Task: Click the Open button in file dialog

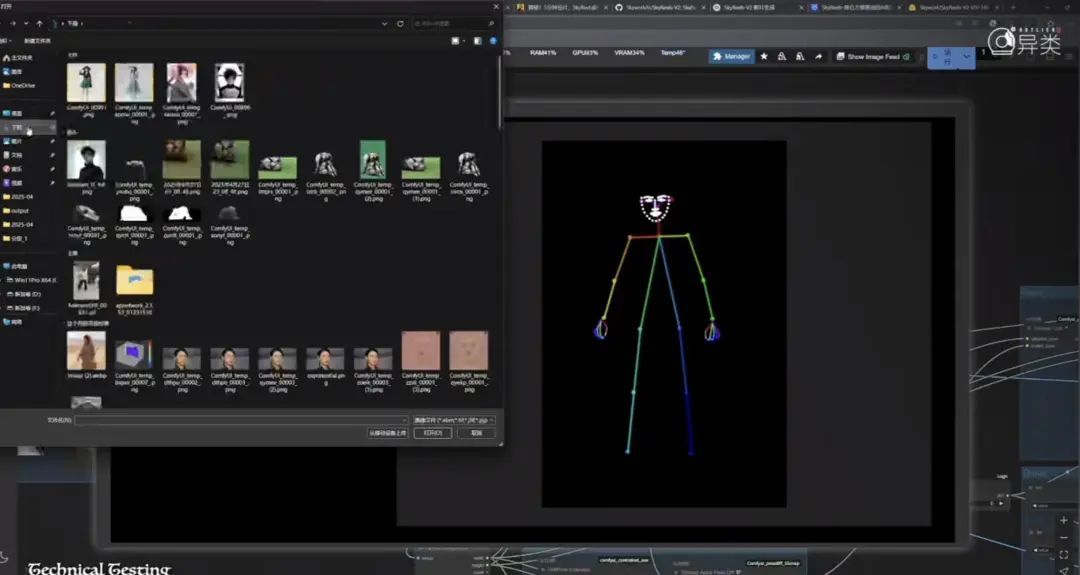Action: (x=432, y=433)
